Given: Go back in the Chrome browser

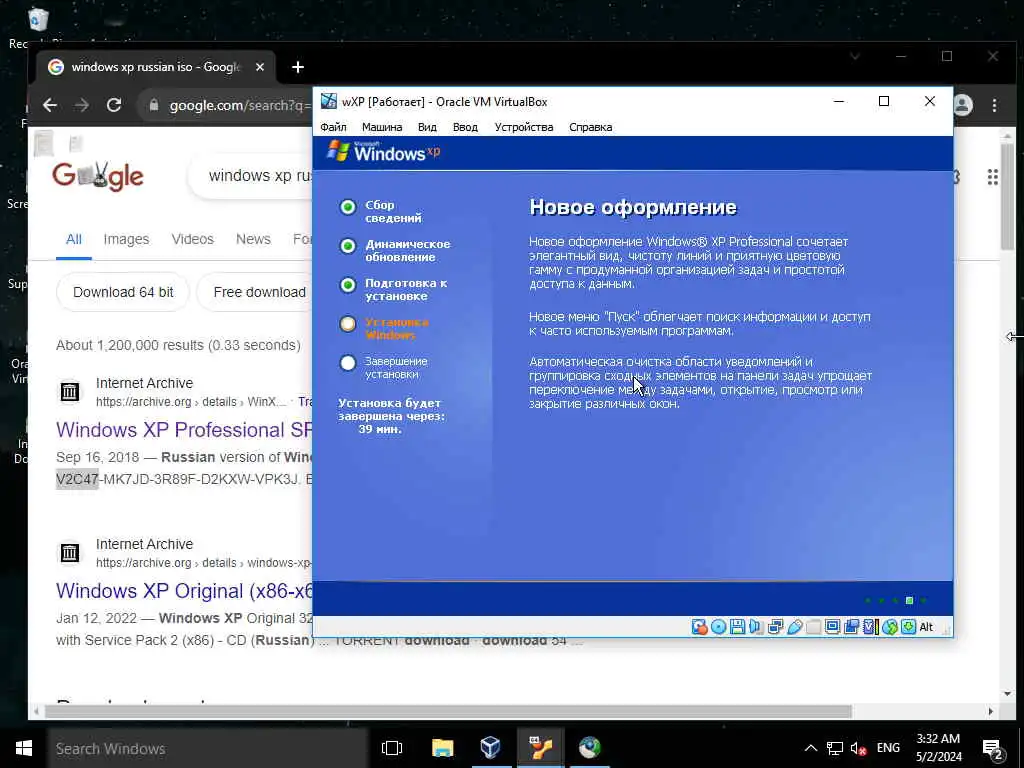Looking at the screenshot, I should pyautogui.click(x=50, y=105).
